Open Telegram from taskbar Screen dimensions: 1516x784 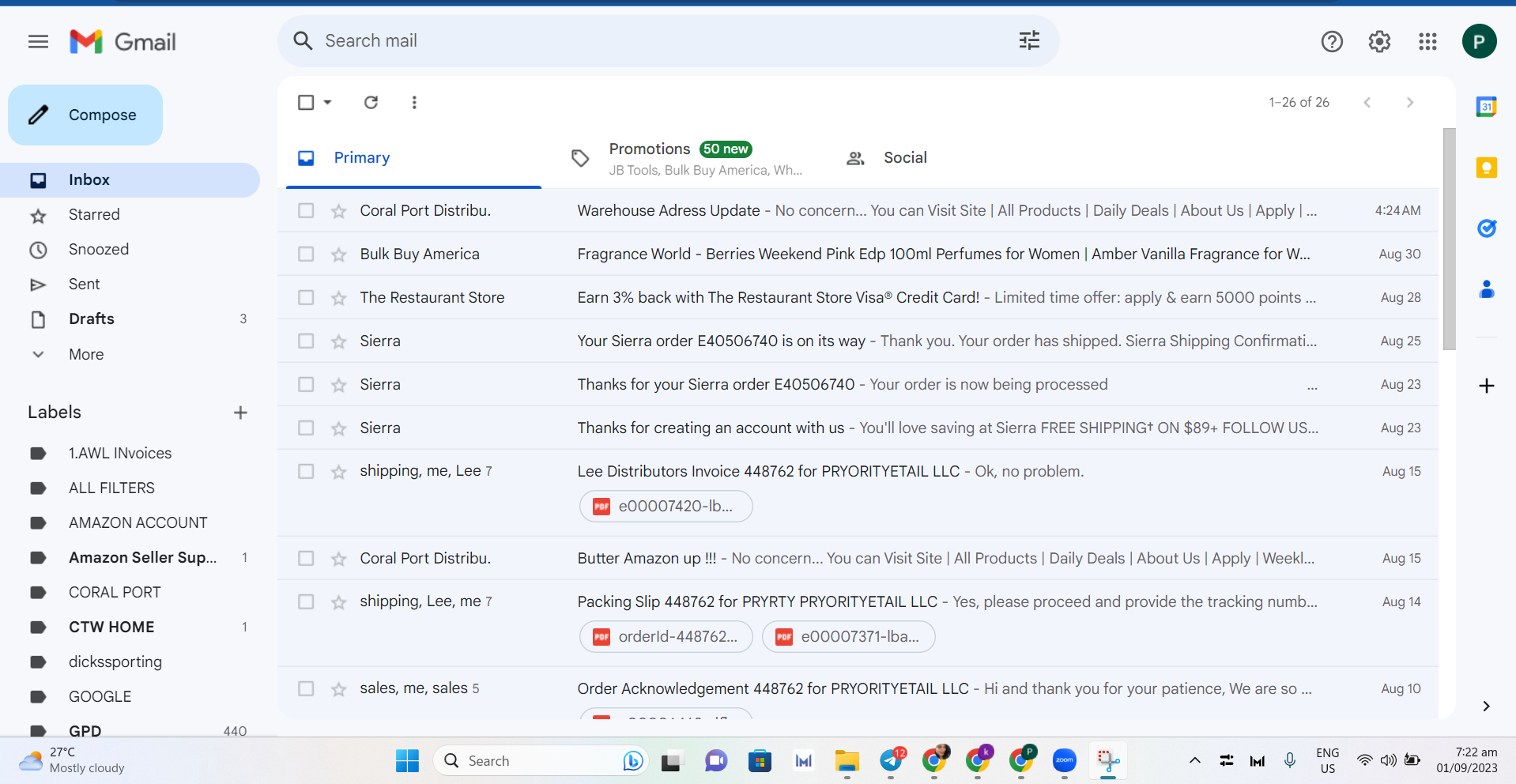[x=891, y=760]
